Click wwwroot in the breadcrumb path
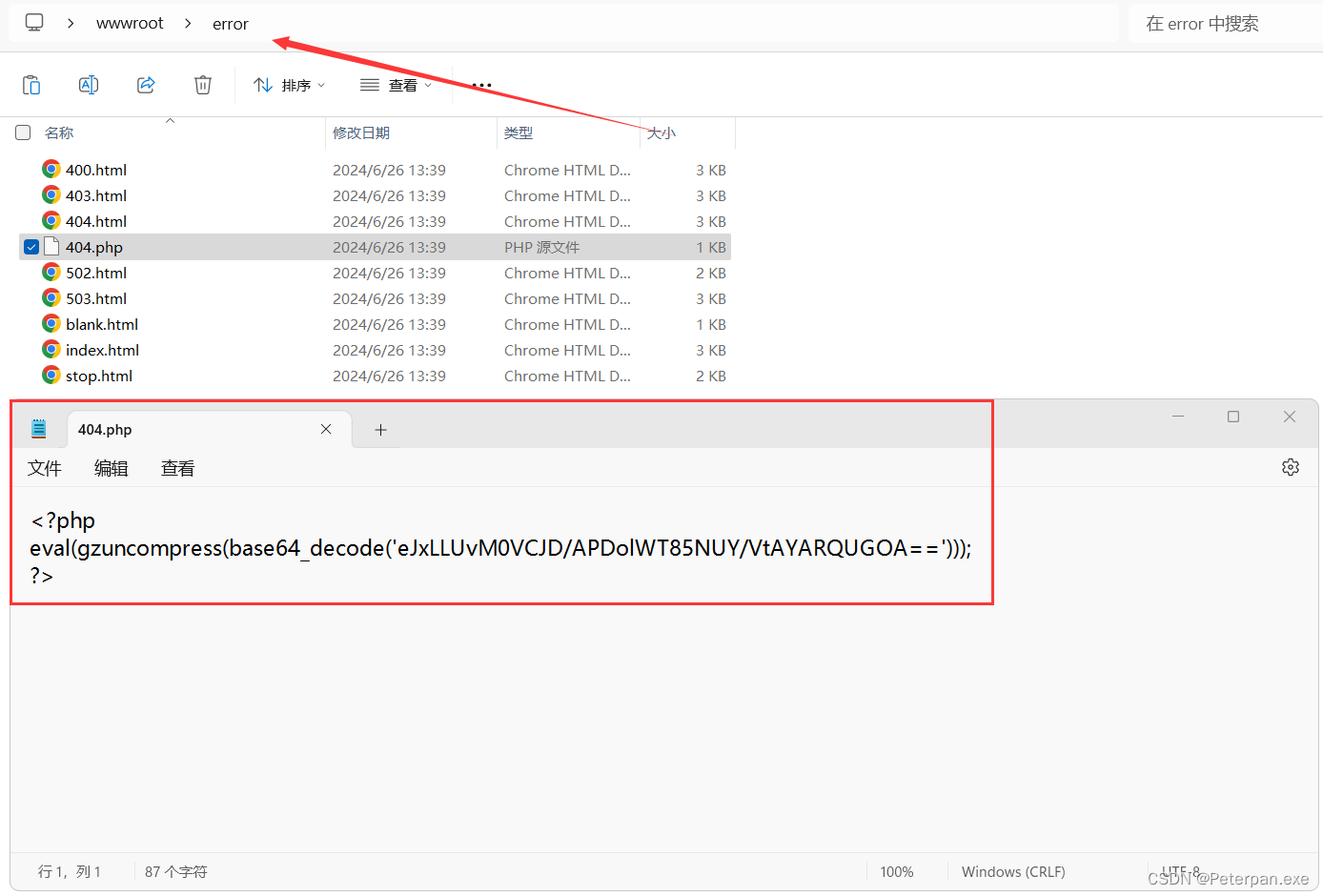Screen dimensions: 1323x896 coord(130,23)
